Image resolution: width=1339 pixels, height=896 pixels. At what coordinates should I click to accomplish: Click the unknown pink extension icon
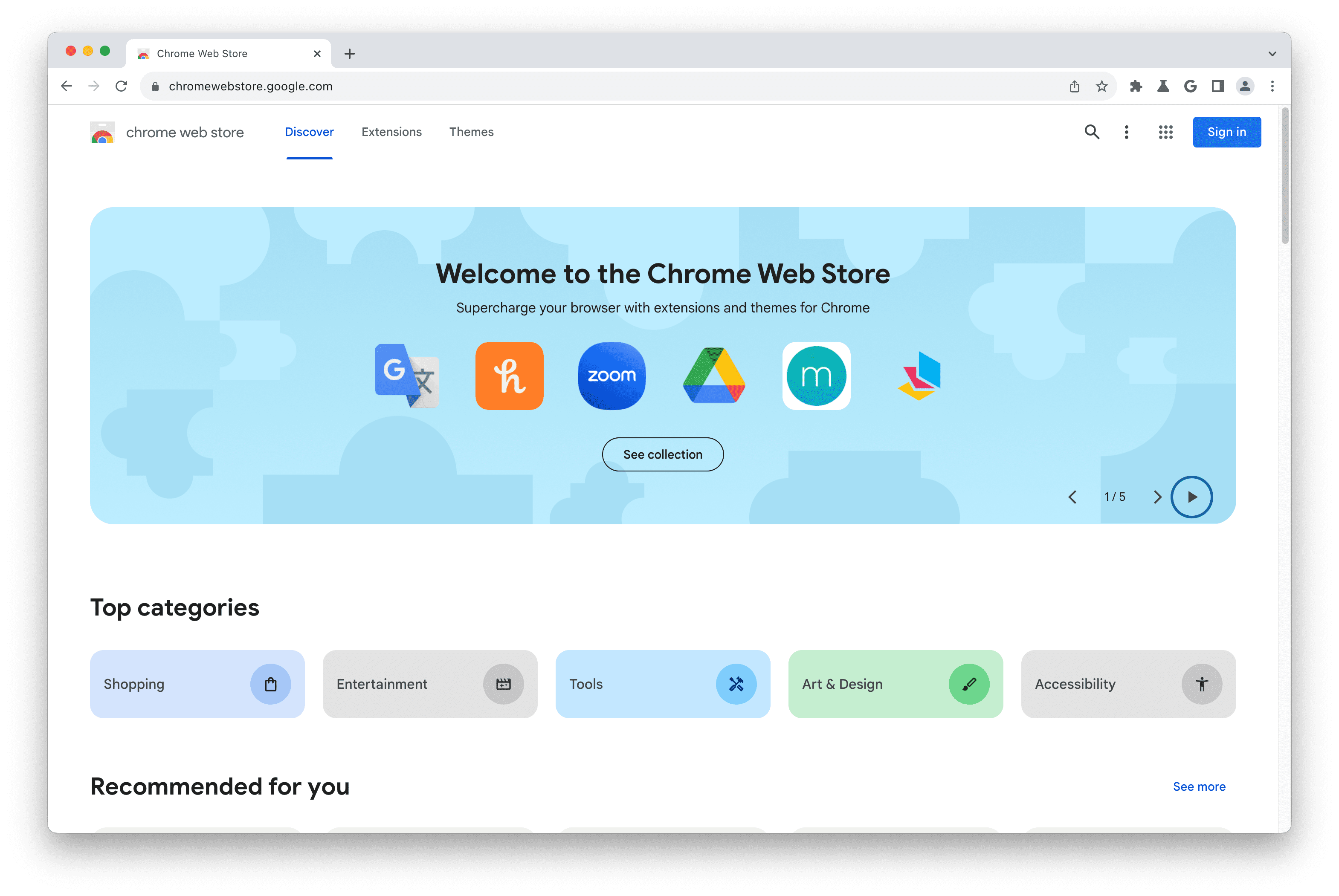point(919,375)
